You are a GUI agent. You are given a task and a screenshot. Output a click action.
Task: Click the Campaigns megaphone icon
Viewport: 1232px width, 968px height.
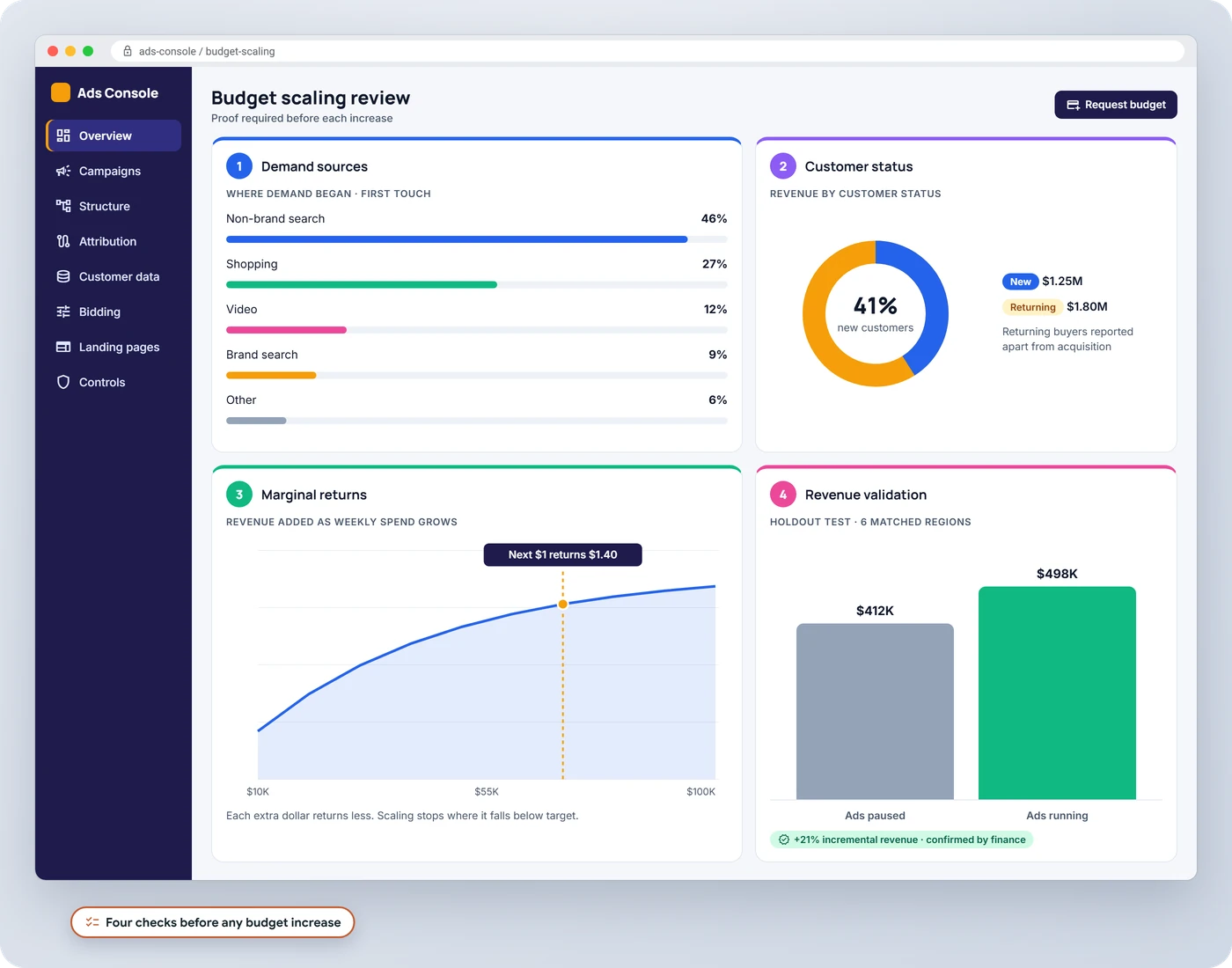coord(63,171)
